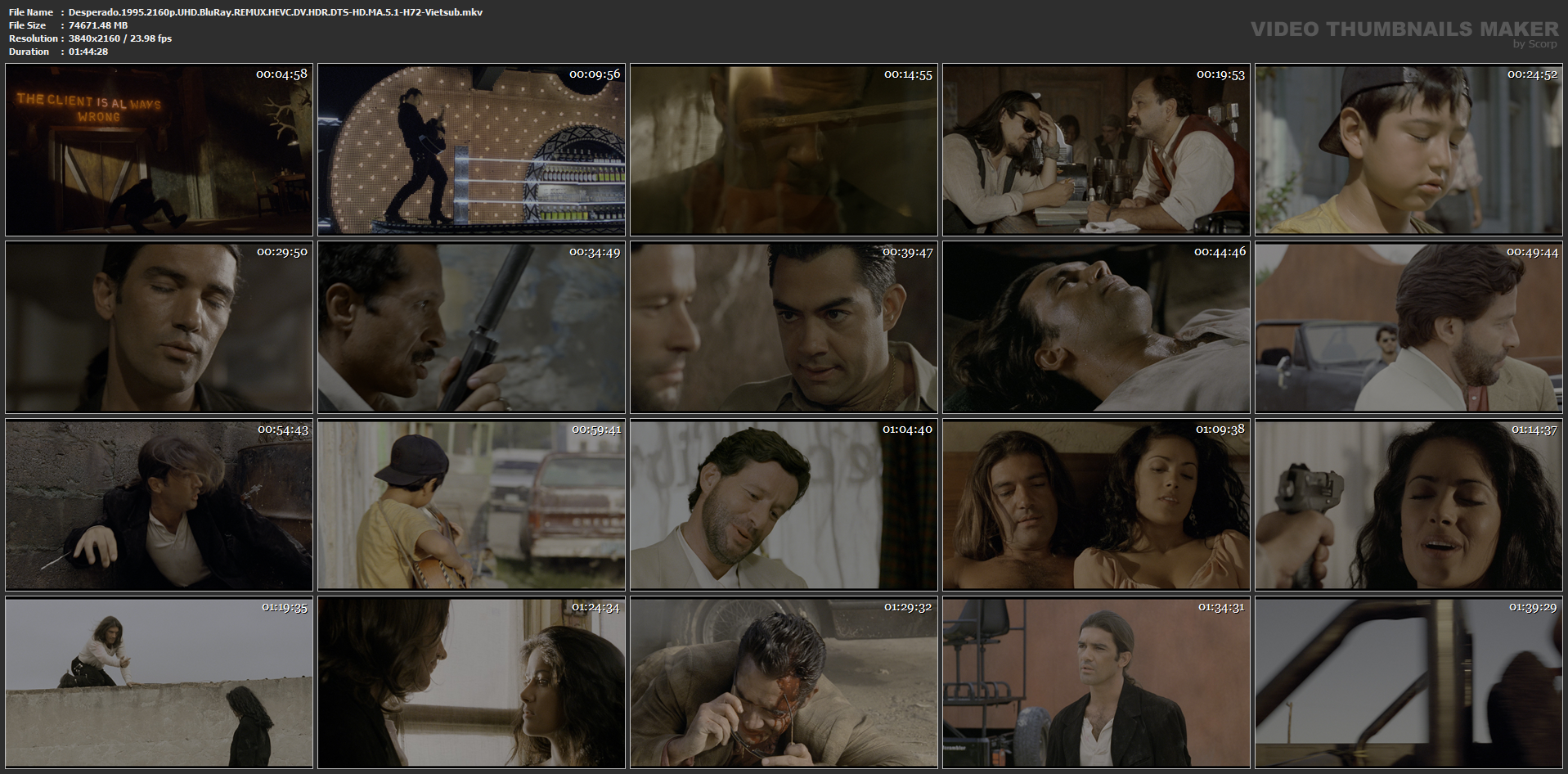
Task: Select the Desperado.1995 .mkv file name text
Action: pos(276,12)
